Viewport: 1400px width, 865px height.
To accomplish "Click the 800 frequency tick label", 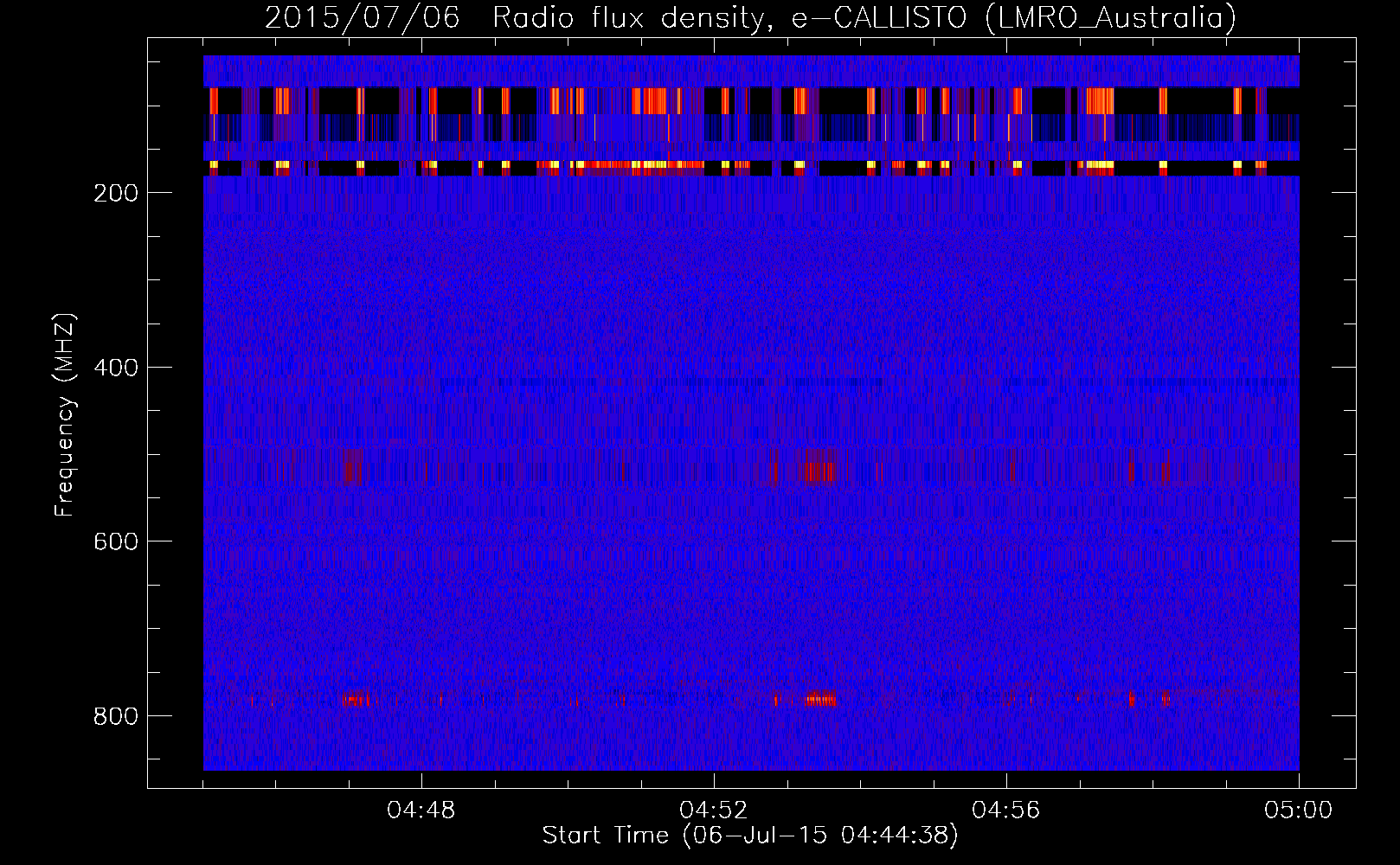I will tap(117, 715).
